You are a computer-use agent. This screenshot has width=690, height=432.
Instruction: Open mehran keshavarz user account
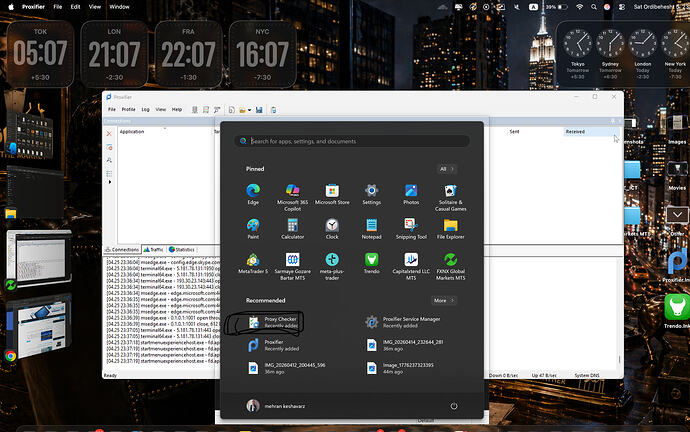coord(275,406)
